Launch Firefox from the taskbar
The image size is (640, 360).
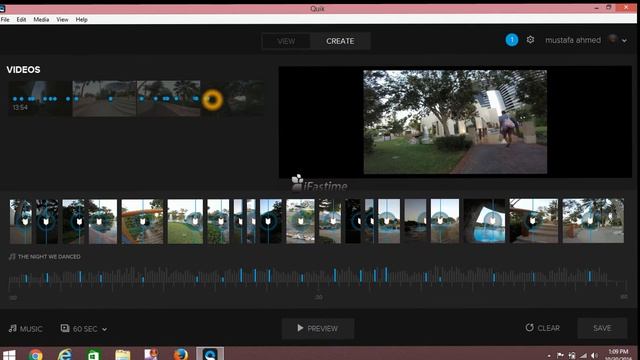[x=180, y=354]
